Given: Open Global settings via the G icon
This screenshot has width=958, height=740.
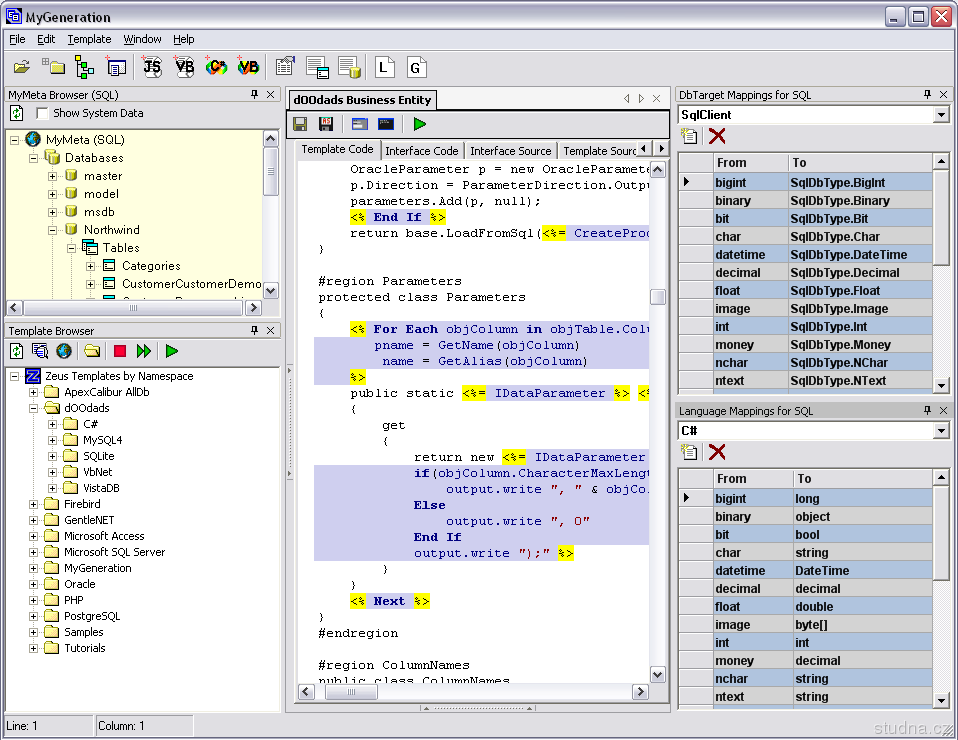Looking at the screenshot, I should coord(416,67).
